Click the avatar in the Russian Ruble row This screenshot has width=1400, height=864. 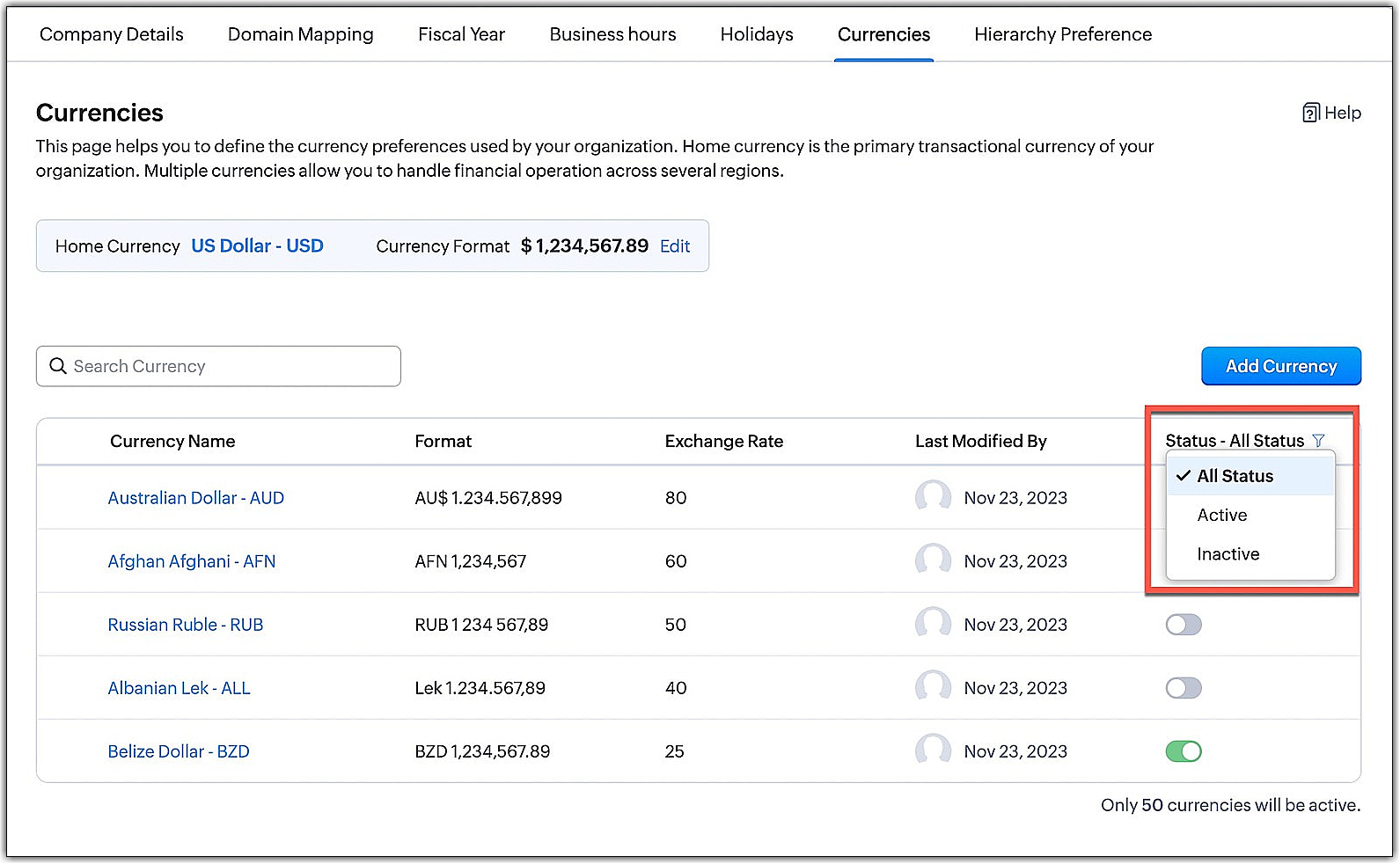coord(933,624)
